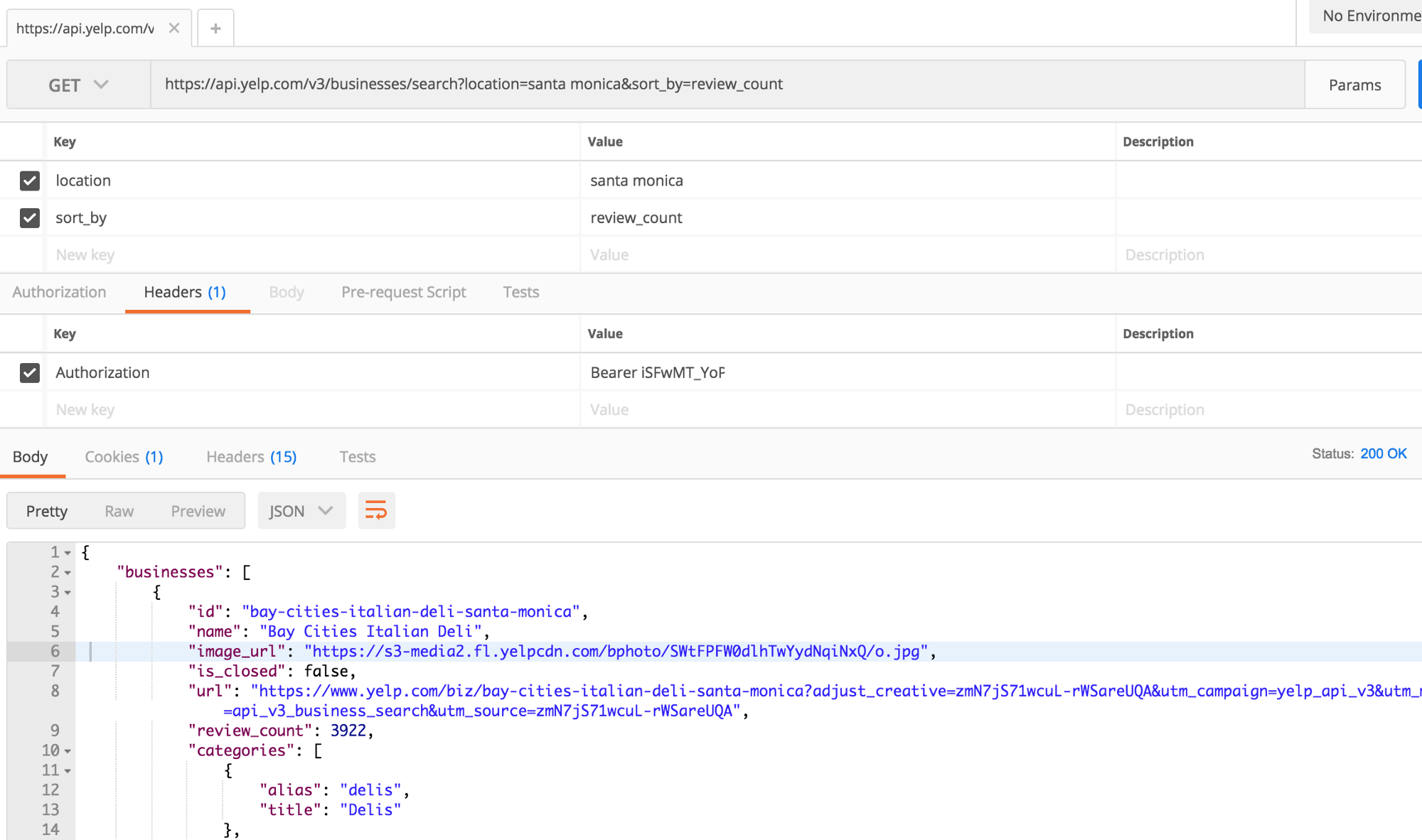The image size is (1422, 840).
Task: Open the response Cookies tab
Action: tap(124, 457)
